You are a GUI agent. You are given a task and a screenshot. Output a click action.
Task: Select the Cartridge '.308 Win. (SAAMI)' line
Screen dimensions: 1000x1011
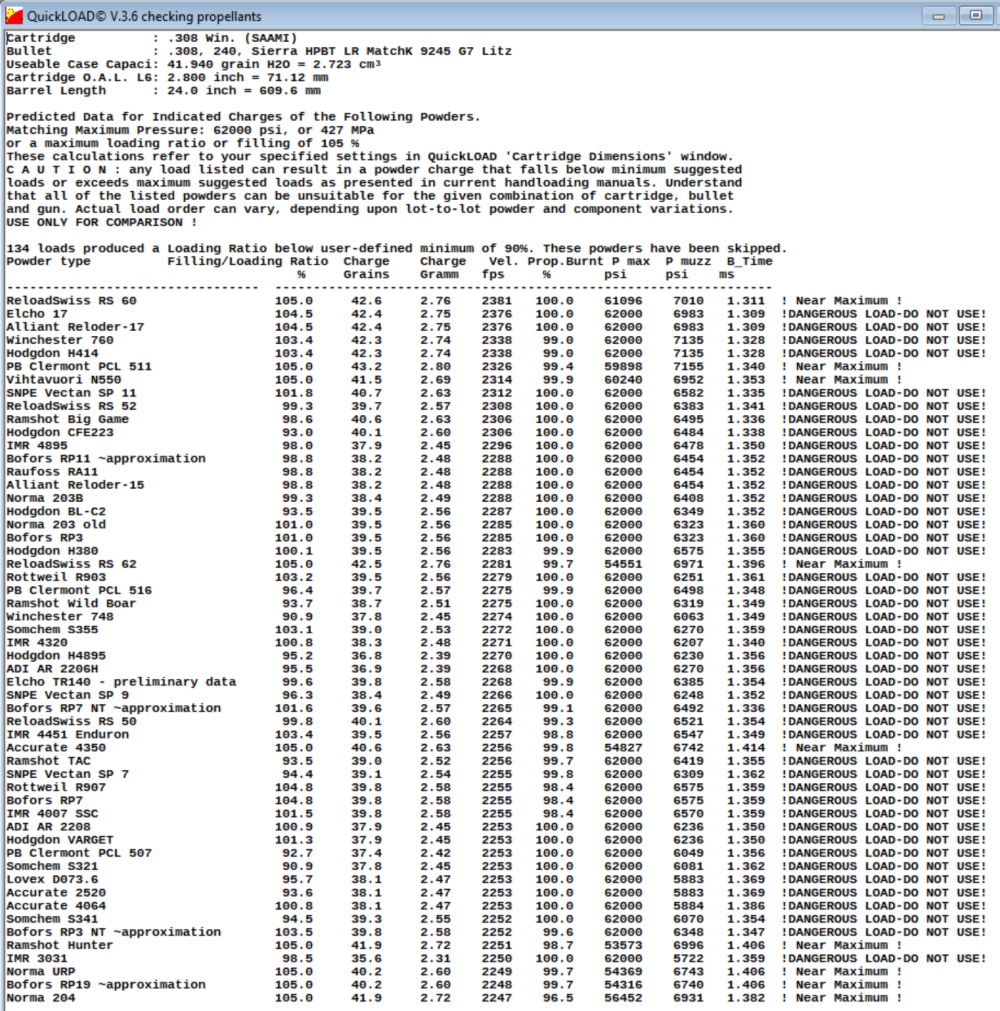(152, 38)
